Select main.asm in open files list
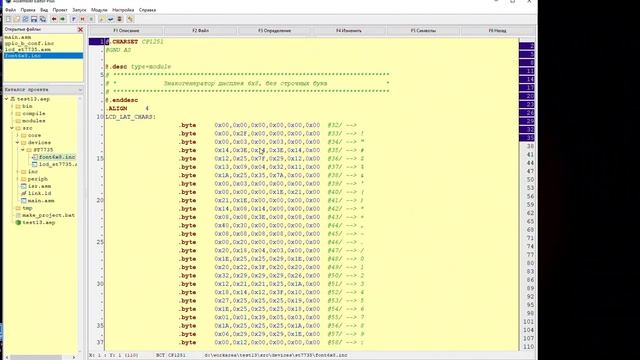640x360 pixels. click(18, 37)
